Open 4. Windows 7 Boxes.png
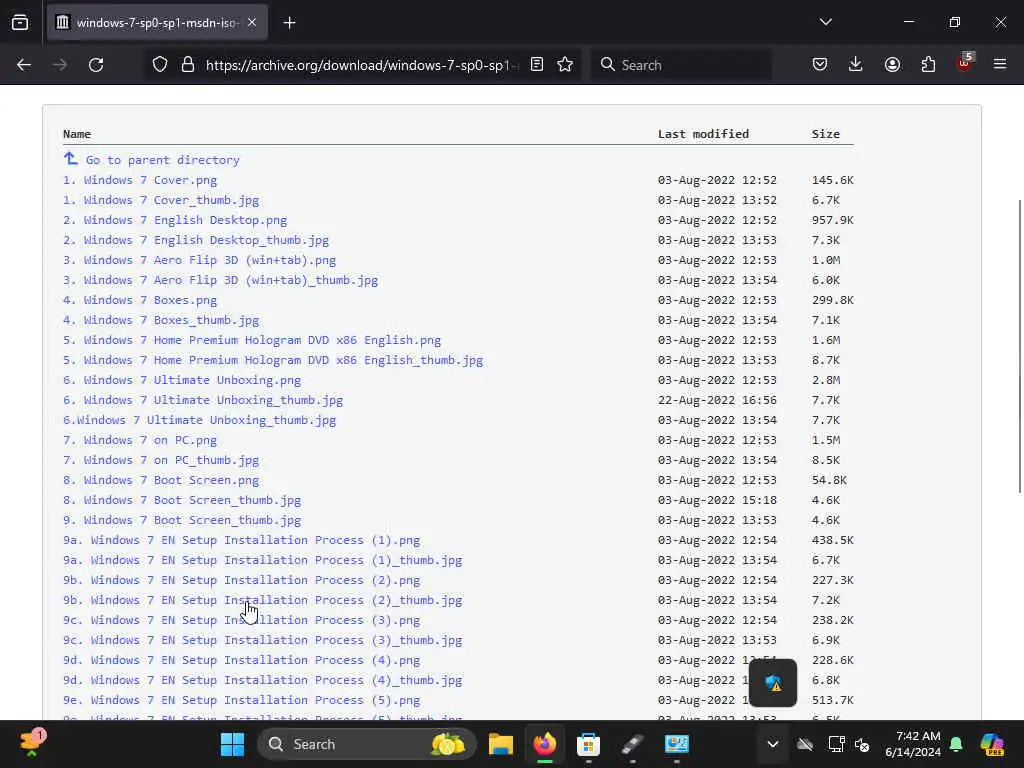The image size is (1024, 768). (x=140, y=300)
